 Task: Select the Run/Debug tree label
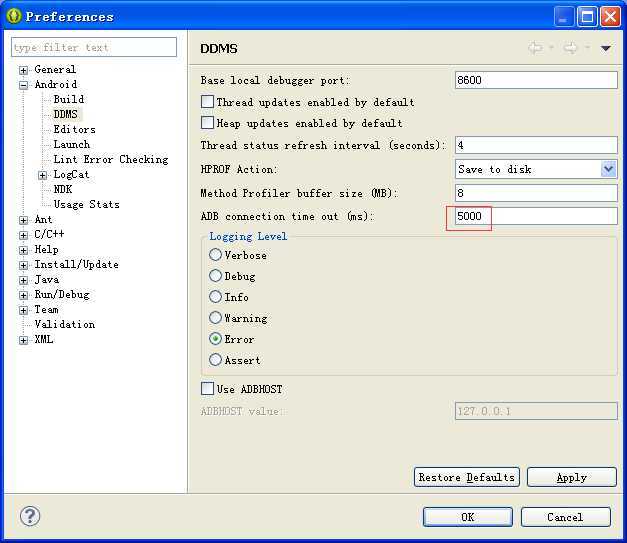62,294
